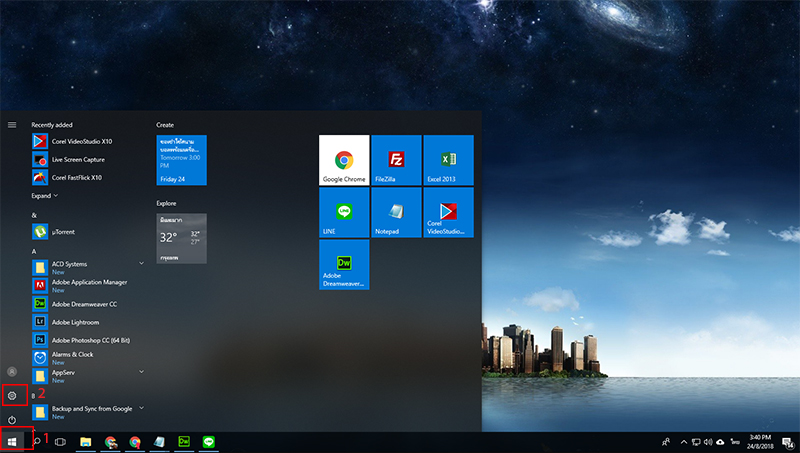Open the taskbar clock showing 3:40 PM
Screen dimensions: 800x453
pyautogui.click(x=760, y=442)
